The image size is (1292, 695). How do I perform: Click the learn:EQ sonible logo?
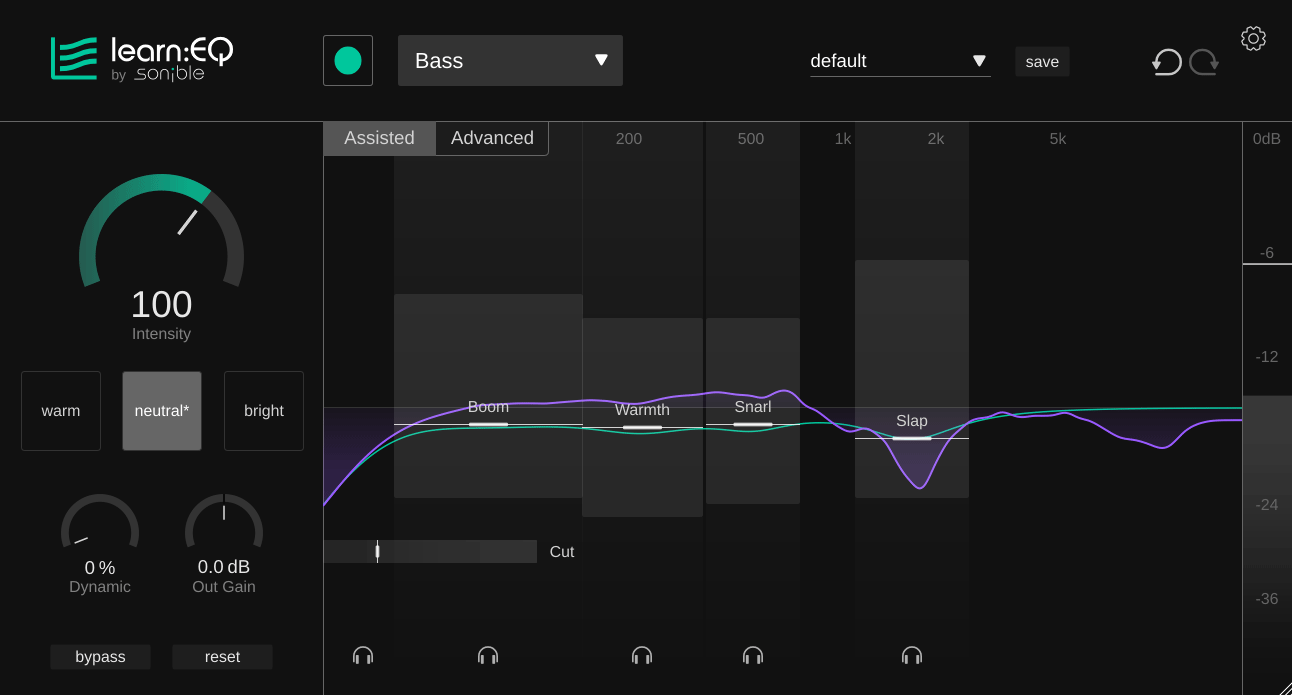coord(142,59)
